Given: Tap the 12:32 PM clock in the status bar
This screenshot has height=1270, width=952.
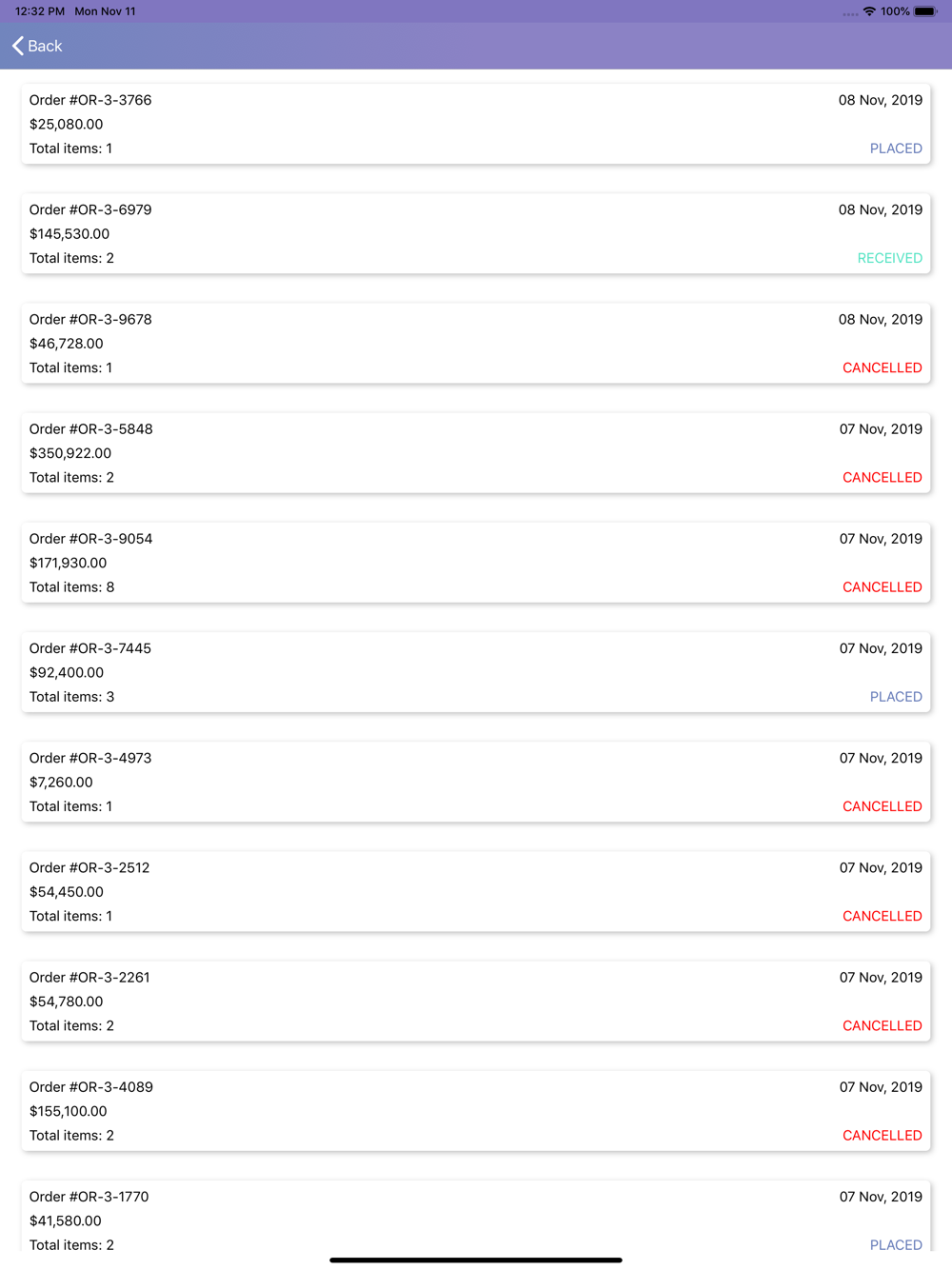Looking at the screenshot, I should pos(40,11).
